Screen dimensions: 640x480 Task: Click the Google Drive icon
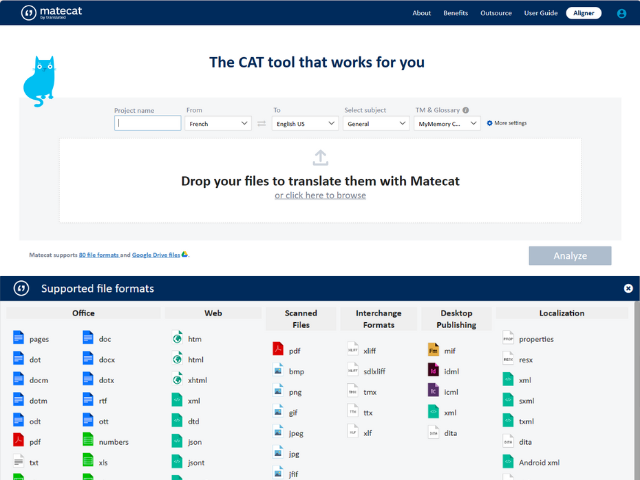pos(185,255)
